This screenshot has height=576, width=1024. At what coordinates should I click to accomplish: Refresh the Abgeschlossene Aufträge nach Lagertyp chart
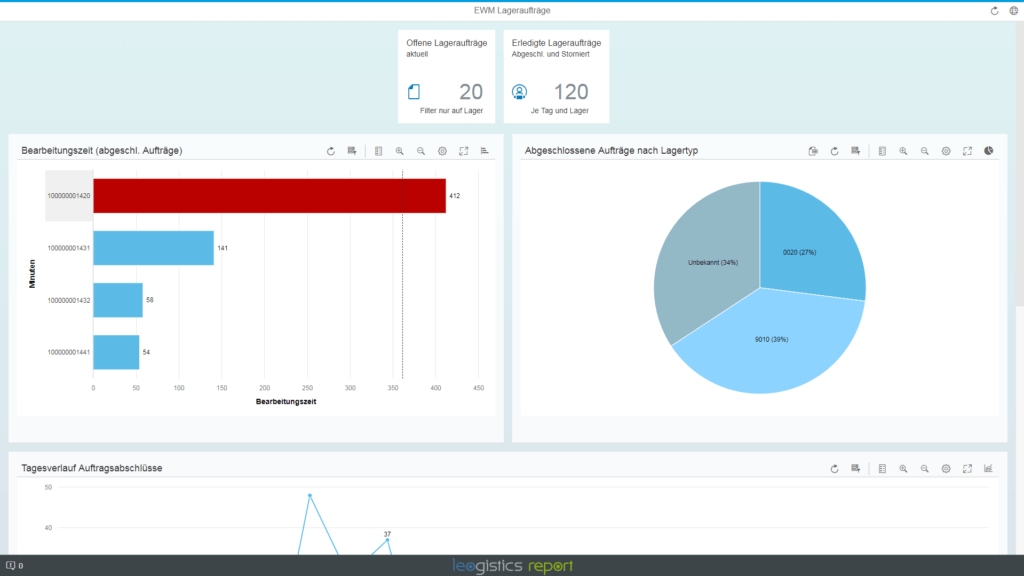(x=835, y=151)
